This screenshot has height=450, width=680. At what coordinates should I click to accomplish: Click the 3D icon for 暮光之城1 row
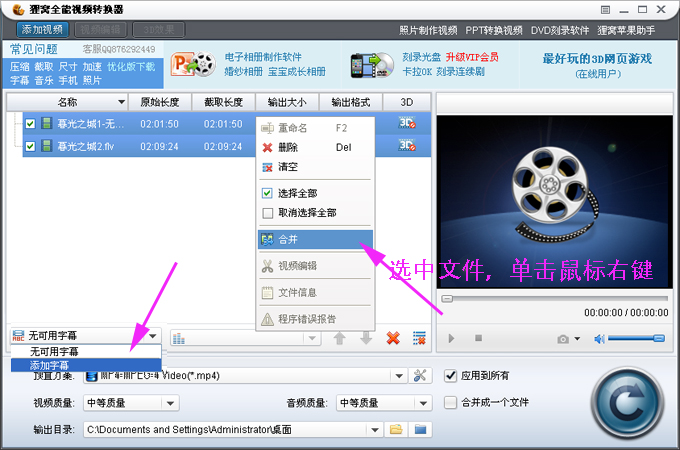pyautogui.click(x=407, y=123)
